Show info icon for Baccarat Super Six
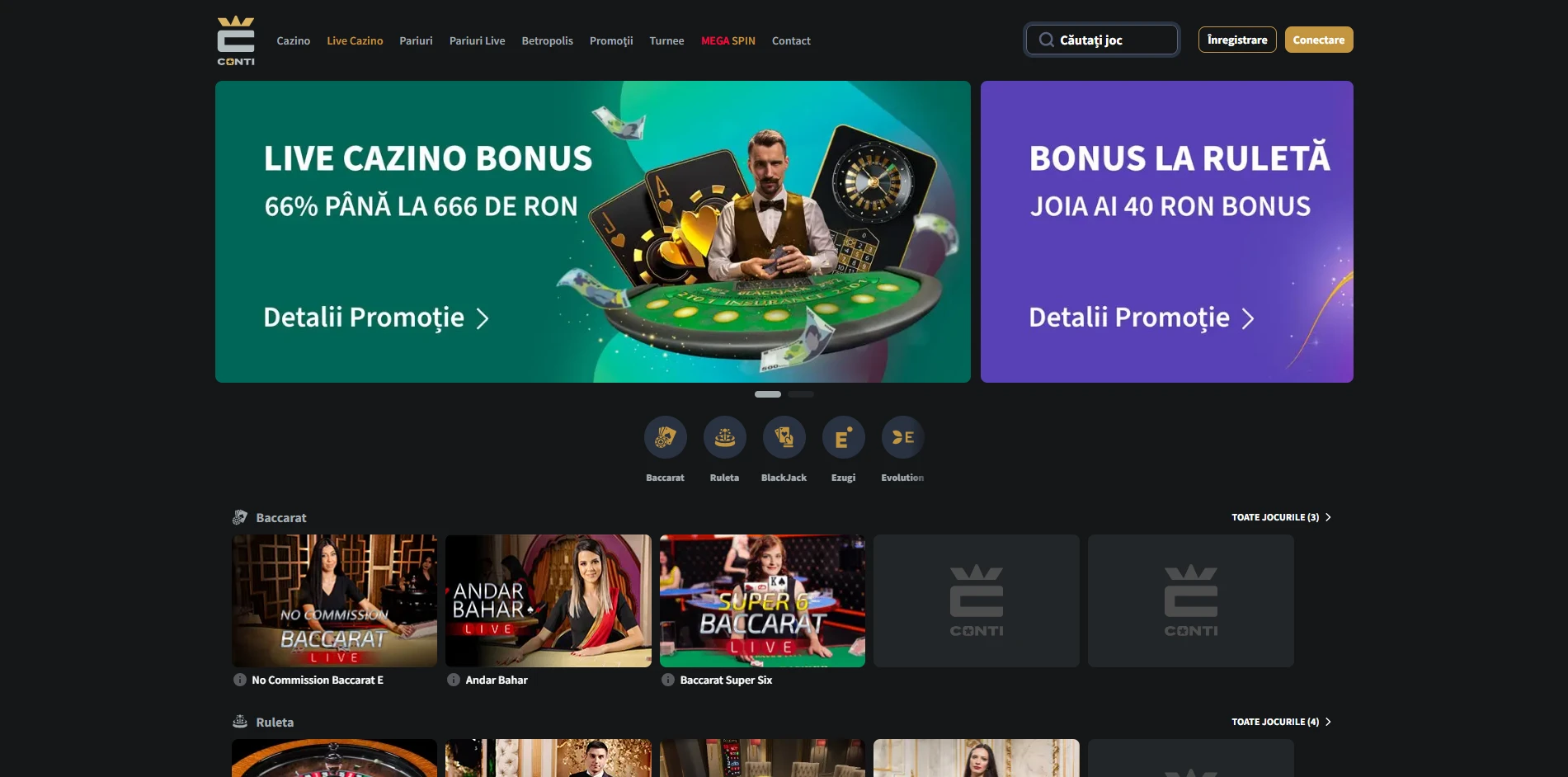1568x777 pixels. (x=668, y=680)
